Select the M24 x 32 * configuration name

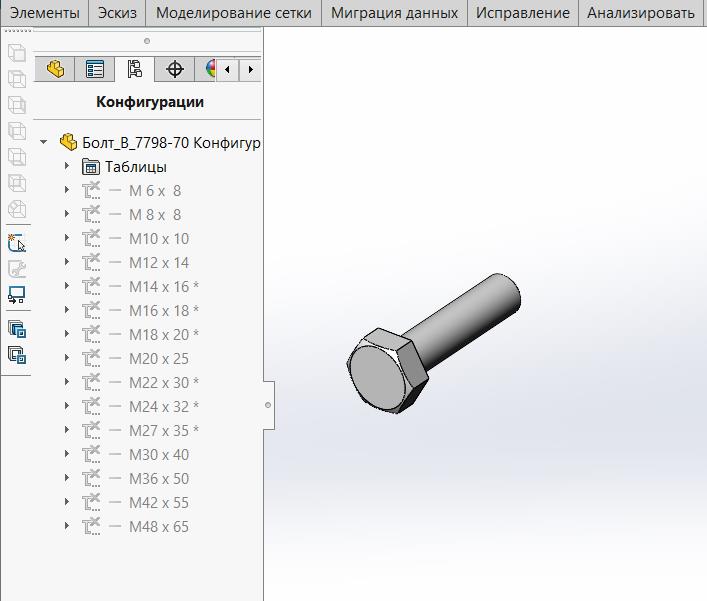point(164,407)
